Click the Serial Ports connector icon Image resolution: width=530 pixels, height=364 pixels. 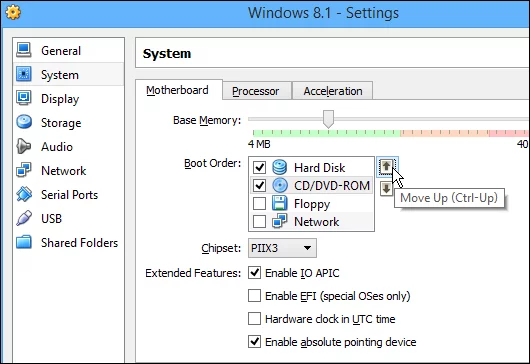coord(24,194)
